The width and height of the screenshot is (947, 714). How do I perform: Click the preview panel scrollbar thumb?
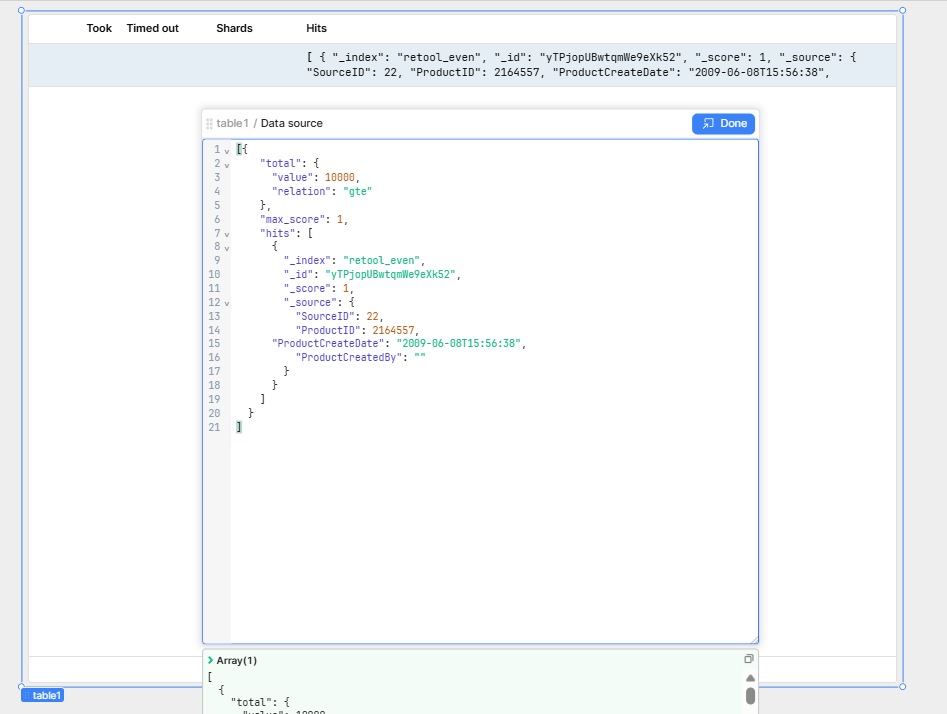(750, 696)
